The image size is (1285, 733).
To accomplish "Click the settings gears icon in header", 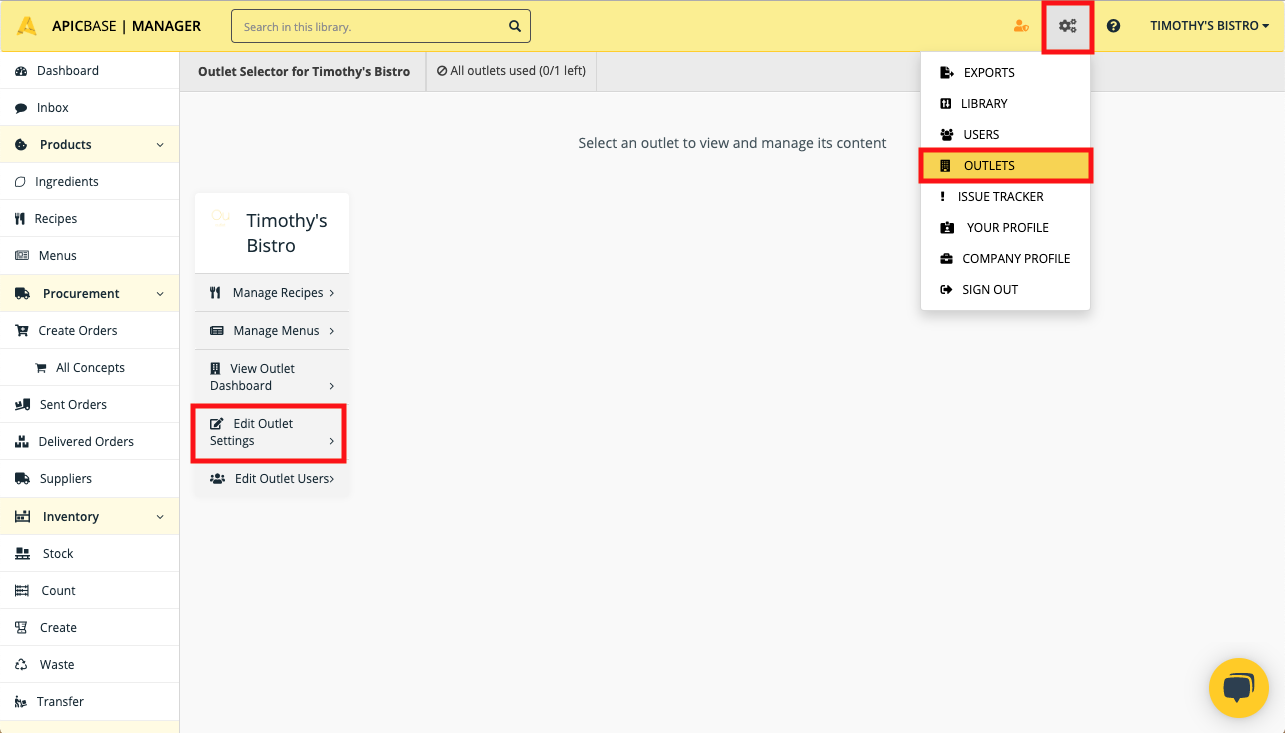I will tap(1067, 26).
